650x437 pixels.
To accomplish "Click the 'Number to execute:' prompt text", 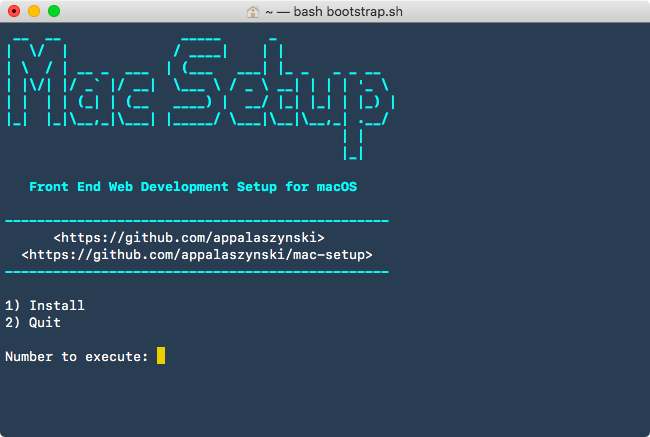I will pos(77,357).
